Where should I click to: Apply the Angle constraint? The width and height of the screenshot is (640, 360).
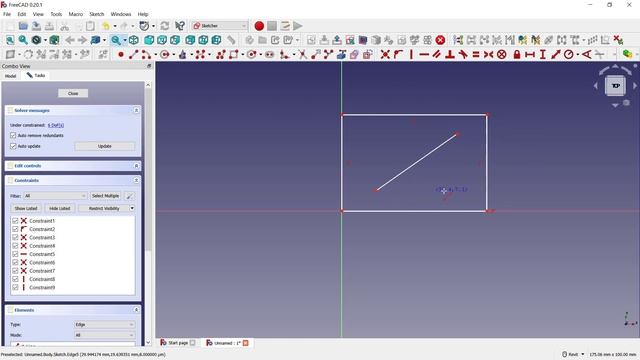[x=587, y=54]
